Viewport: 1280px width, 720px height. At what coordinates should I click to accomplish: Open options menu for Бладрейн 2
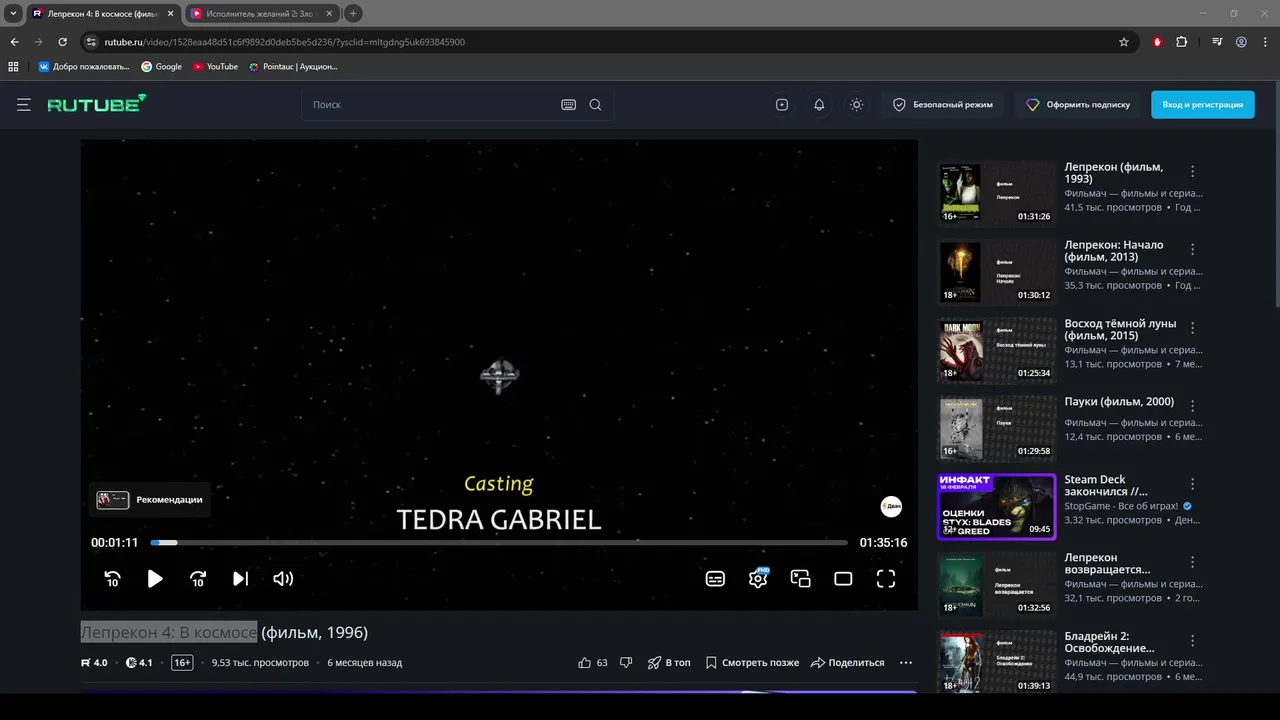[1192, 640]
